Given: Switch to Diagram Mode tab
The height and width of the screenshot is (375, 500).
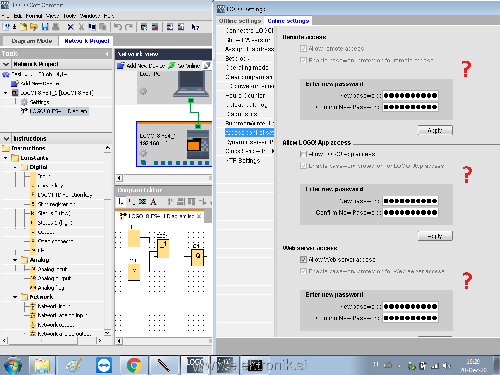Looking at the screenshot, I should pyautogui.click(x=32, y=41).
